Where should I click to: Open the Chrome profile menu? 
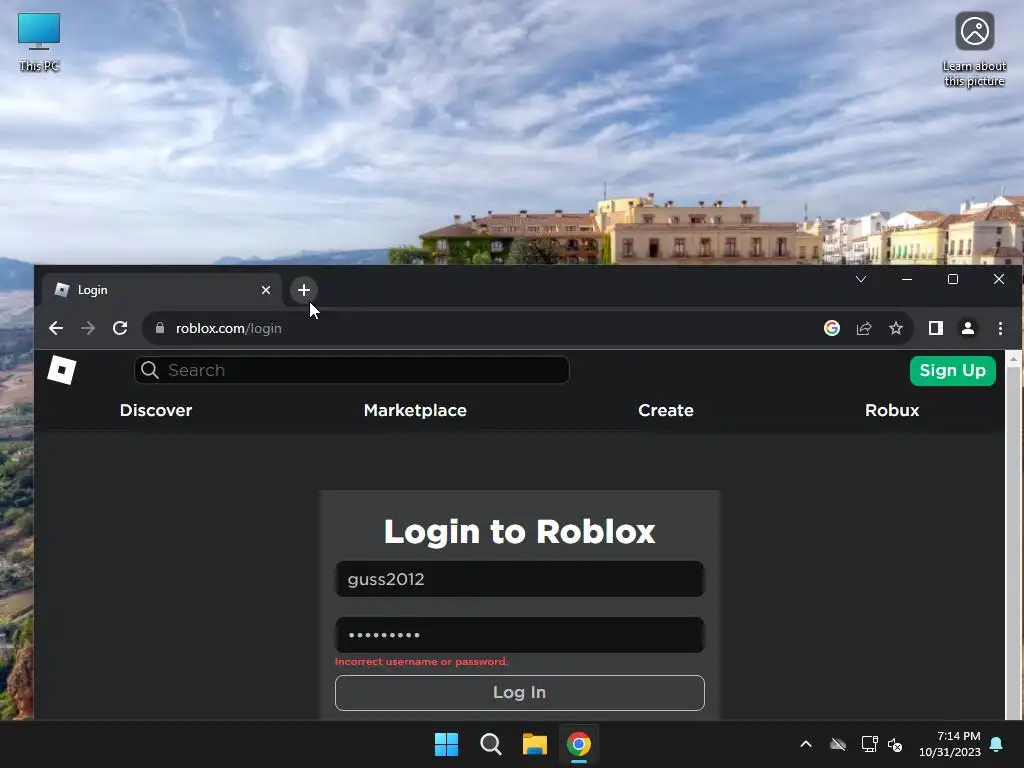pyautogui.click(x=968, y=328)
